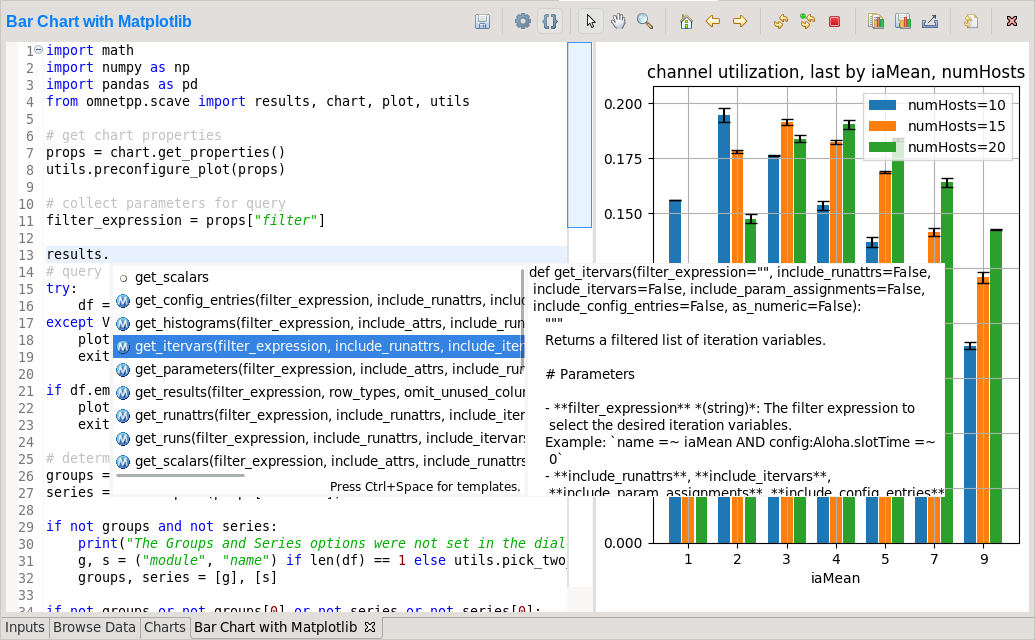Viewport: 1035px width, 640px height.
Task: Click the '# Parameters' heading in documentation popup
Action: pyautogui.click(x=590, y=374)
